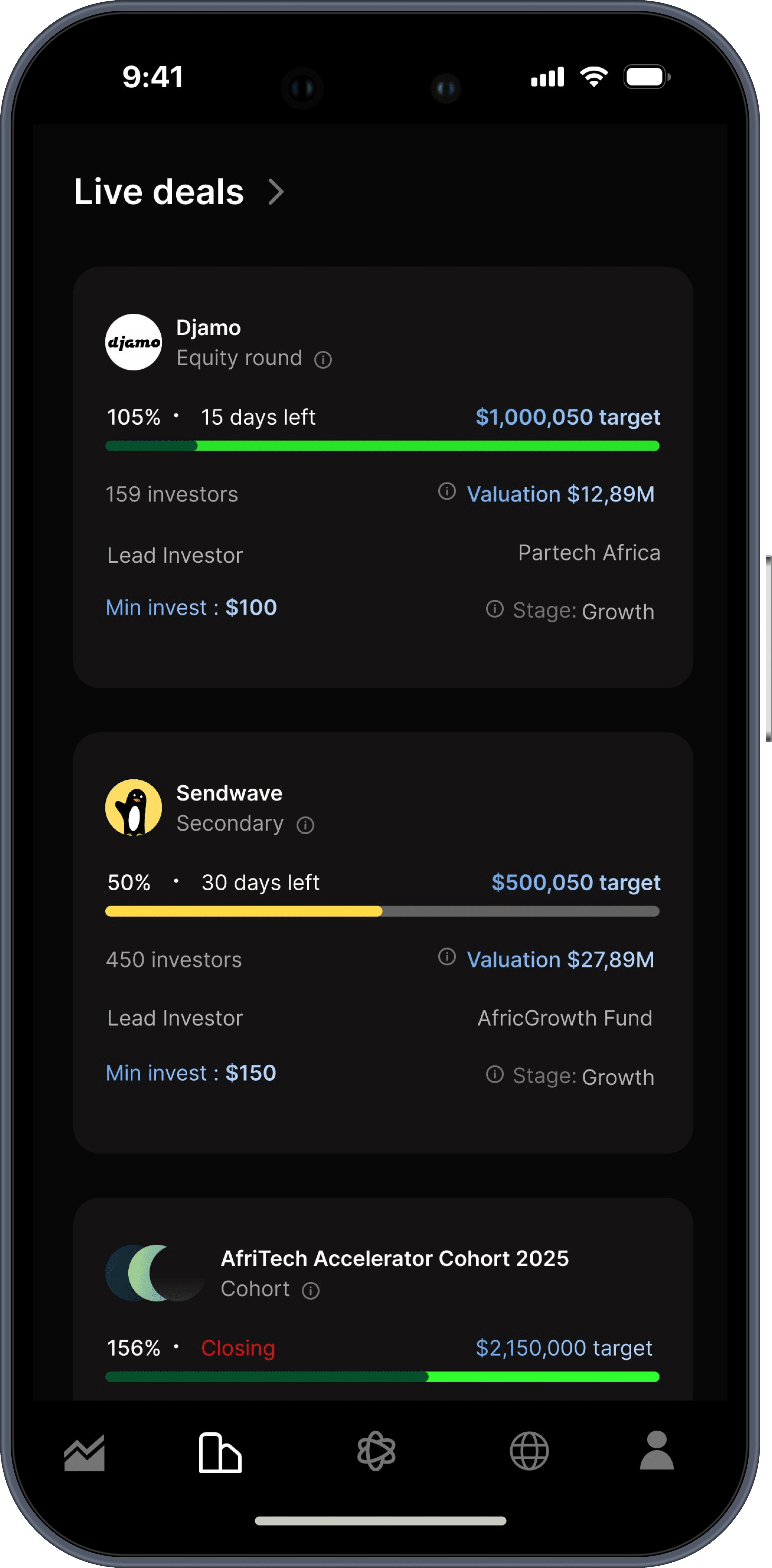Tap the info icon beside Cohort label
Image resolution: width=772 pixels, height=1568 pixels.
(x=311, y=1291)
